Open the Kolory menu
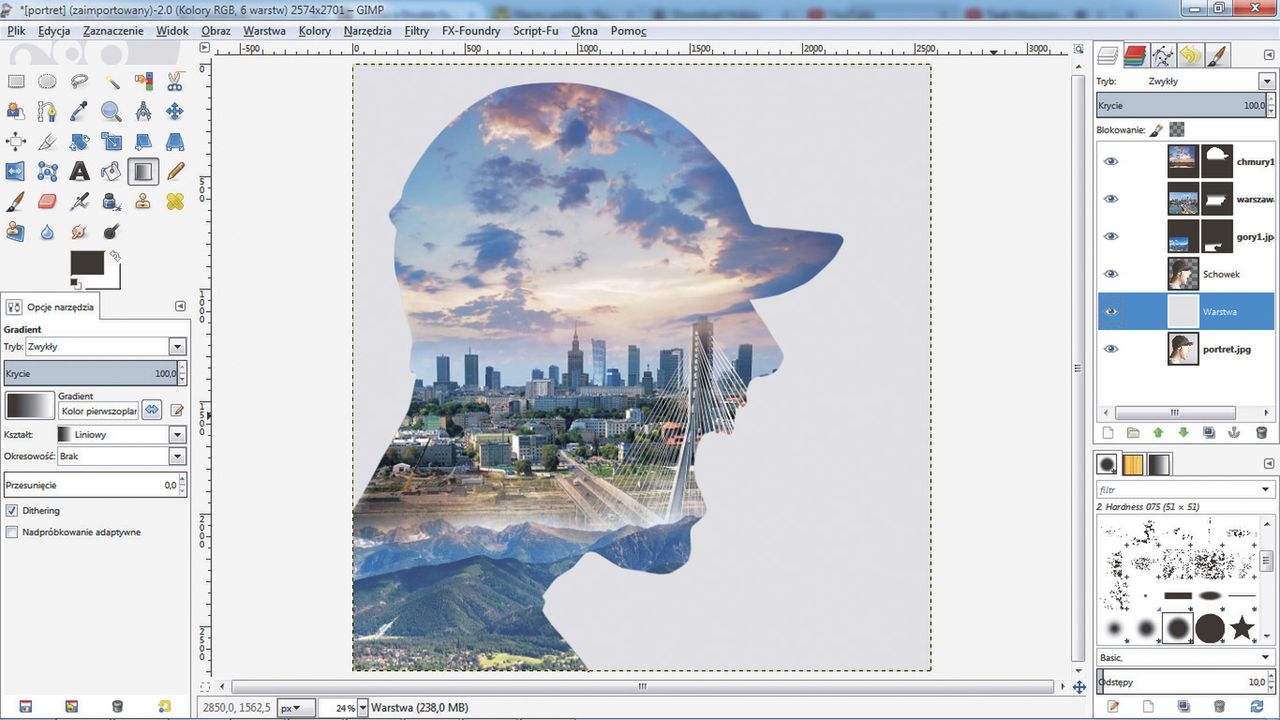The height and width of the screenshot is (720, 1280). coord(315,31)
